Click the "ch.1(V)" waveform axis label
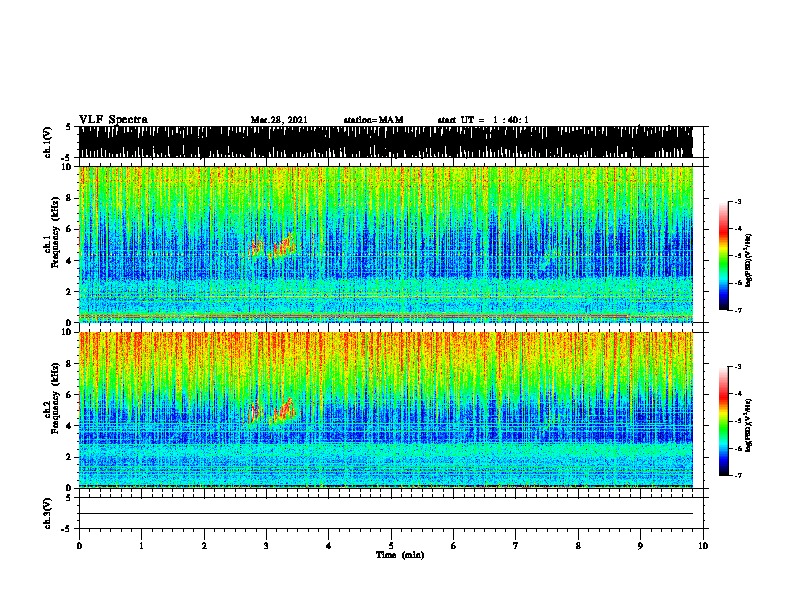 (48, 142)
